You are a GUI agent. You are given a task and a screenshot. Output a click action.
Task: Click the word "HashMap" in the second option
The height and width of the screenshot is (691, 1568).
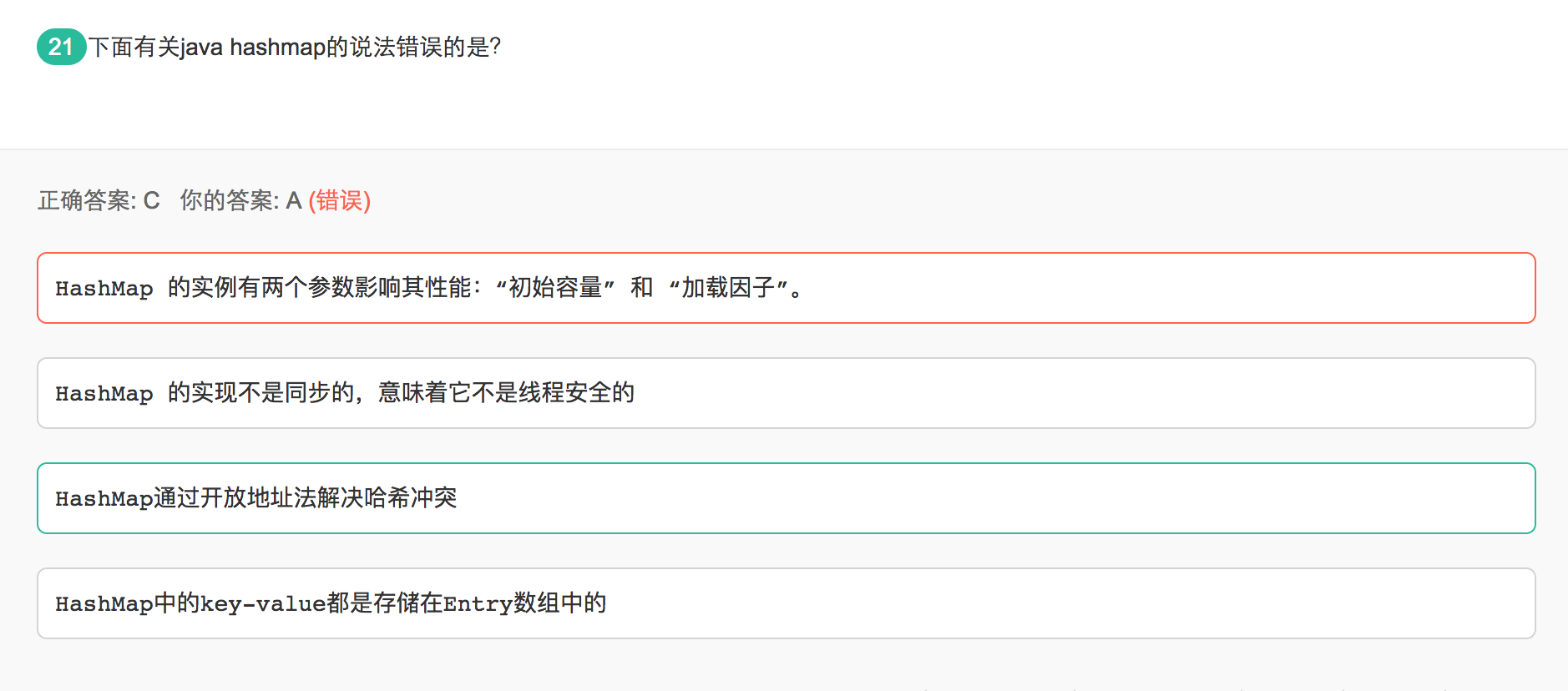[x=104, y=394]
